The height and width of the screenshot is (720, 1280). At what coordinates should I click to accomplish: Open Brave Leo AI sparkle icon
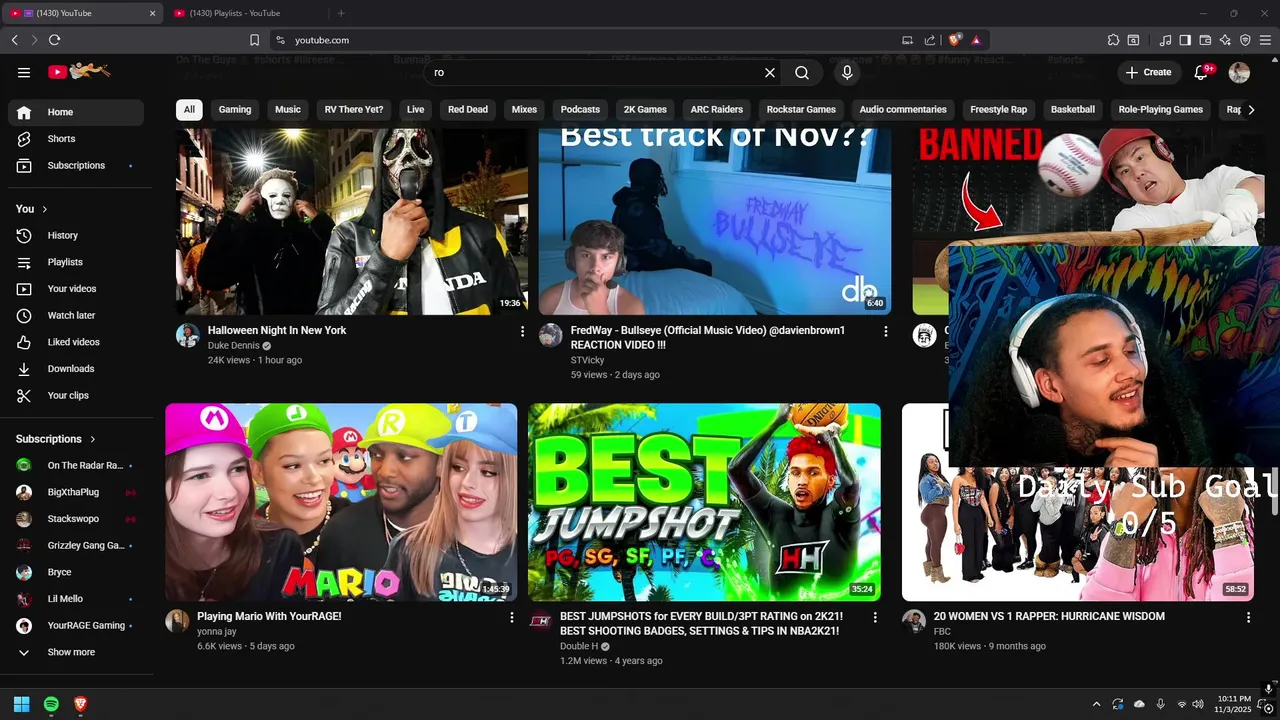coord(1225,40)
